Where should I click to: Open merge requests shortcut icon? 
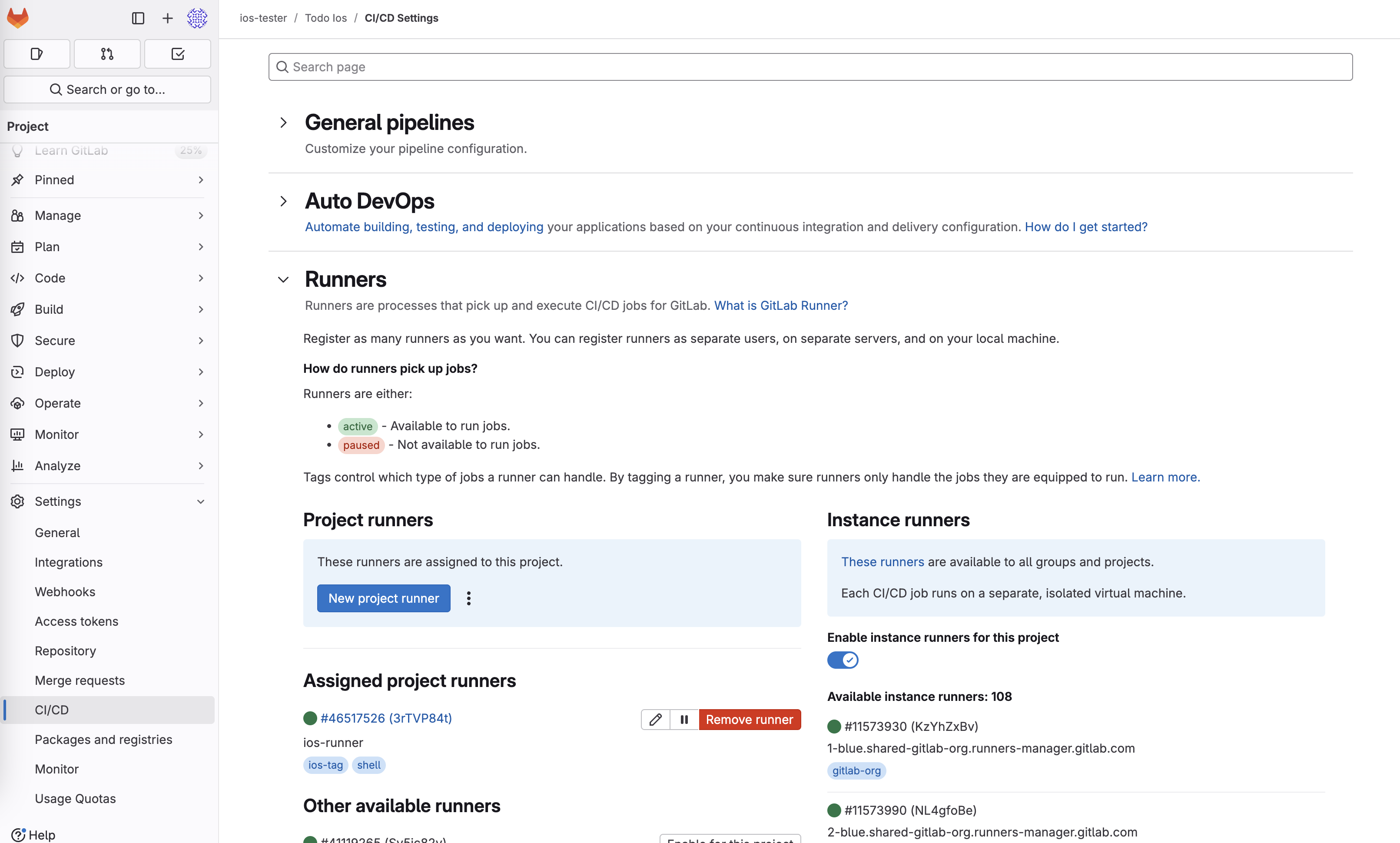coord(107,54)
